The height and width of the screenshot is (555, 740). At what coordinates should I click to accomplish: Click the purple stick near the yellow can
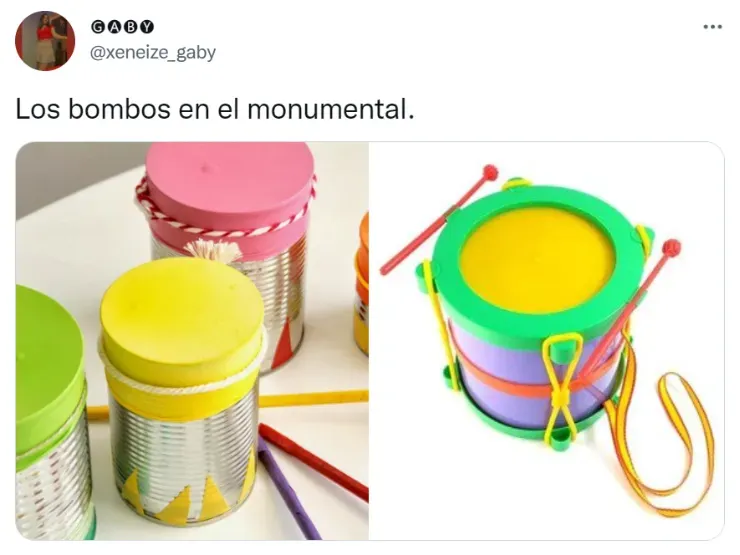[289, 491]
